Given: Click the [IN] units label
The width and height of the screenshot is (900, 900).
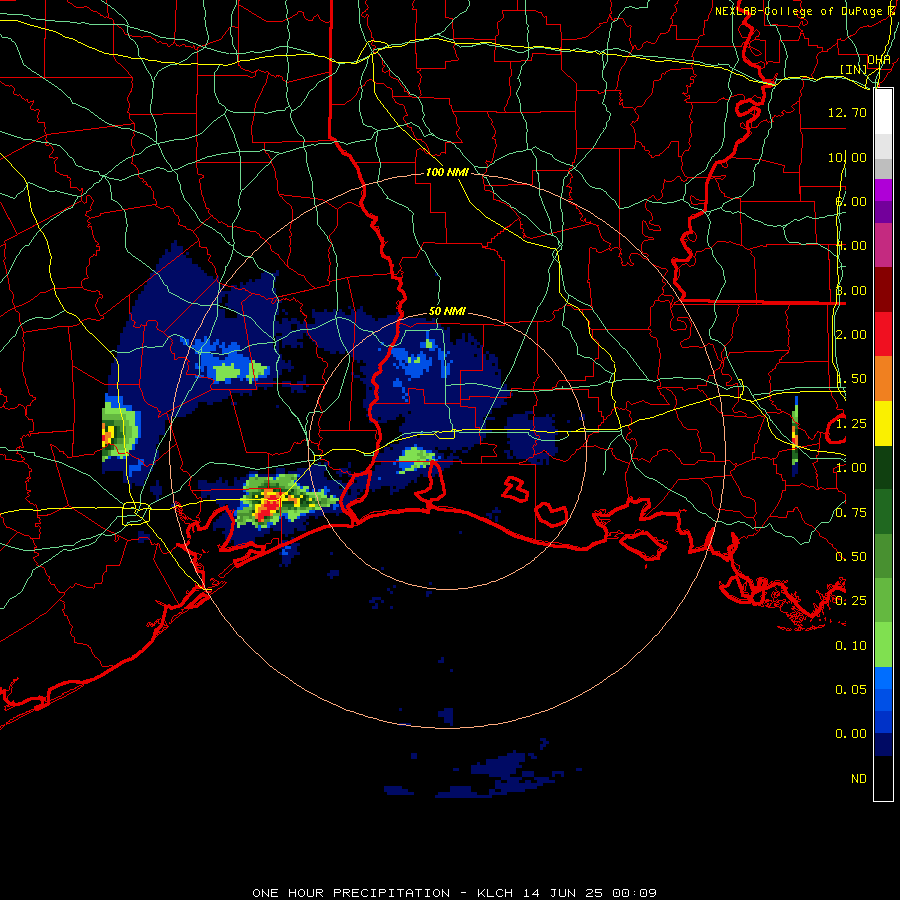Looking at the screenshot, I should click(x=853, y=69).
